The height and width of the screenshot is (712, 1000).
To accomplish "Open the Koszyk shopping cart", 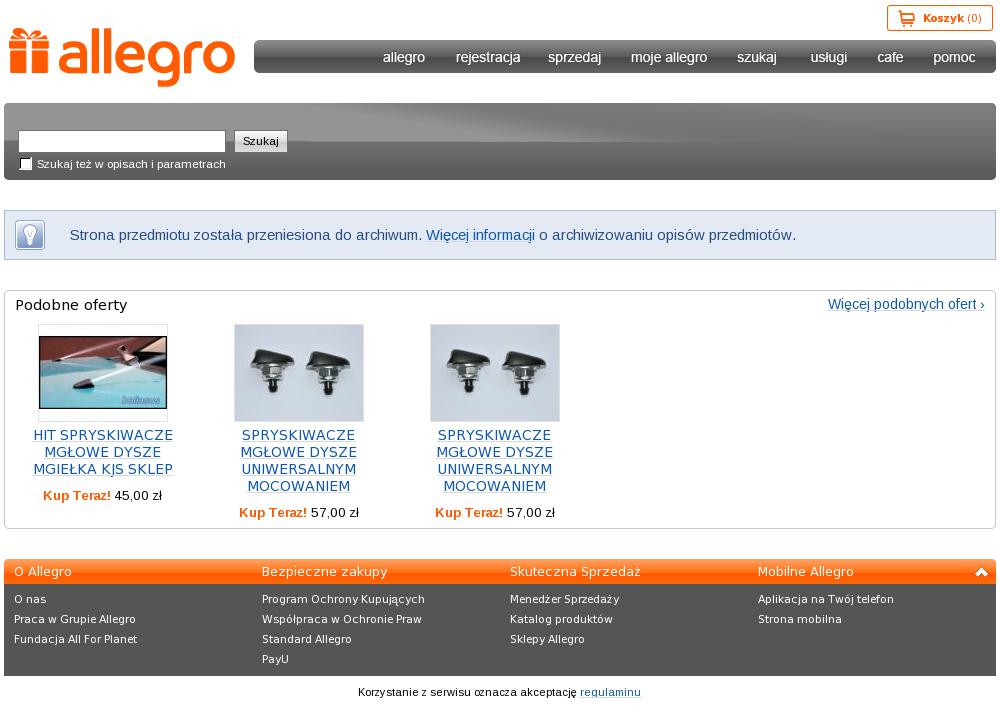I will point(939,19).
